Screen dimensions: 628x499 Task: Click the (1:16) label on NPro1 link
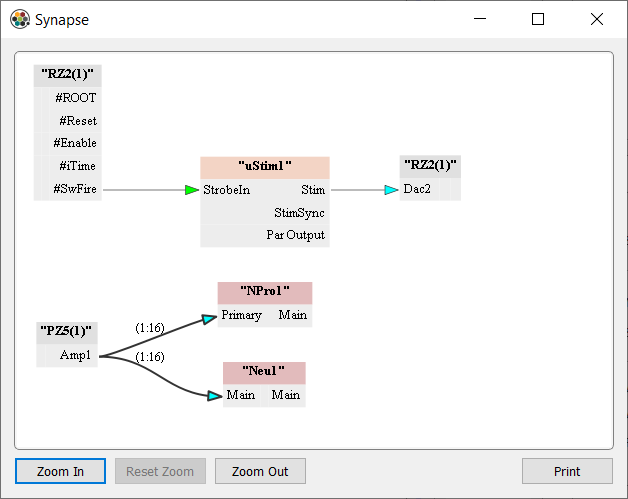[150, 328]
